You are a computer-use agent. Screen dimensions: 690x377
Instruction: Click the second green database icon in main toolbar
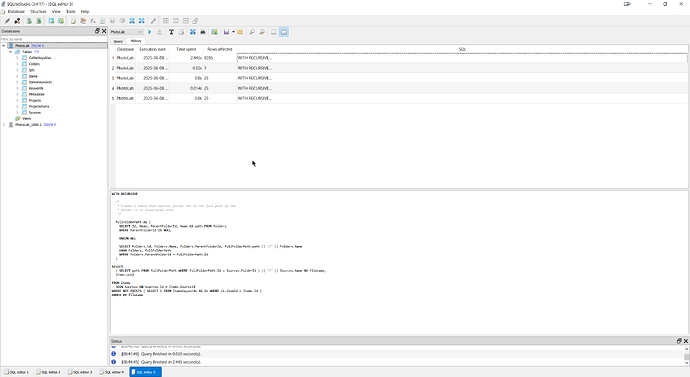(39, 21)
